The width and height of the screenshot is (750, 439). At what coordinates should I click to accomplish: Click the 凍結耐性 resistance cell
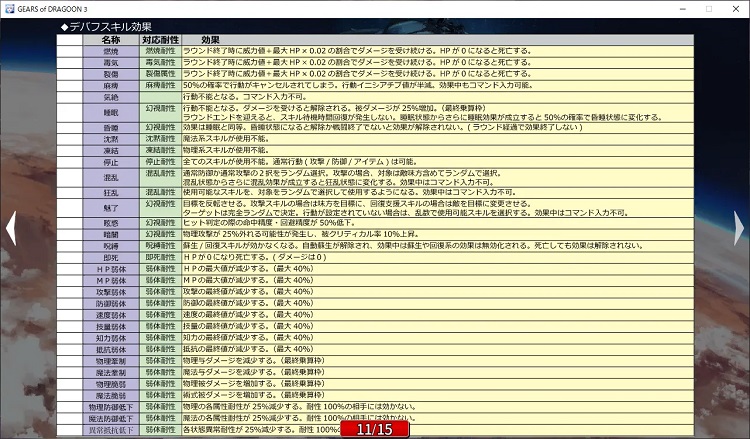[160, 151]
